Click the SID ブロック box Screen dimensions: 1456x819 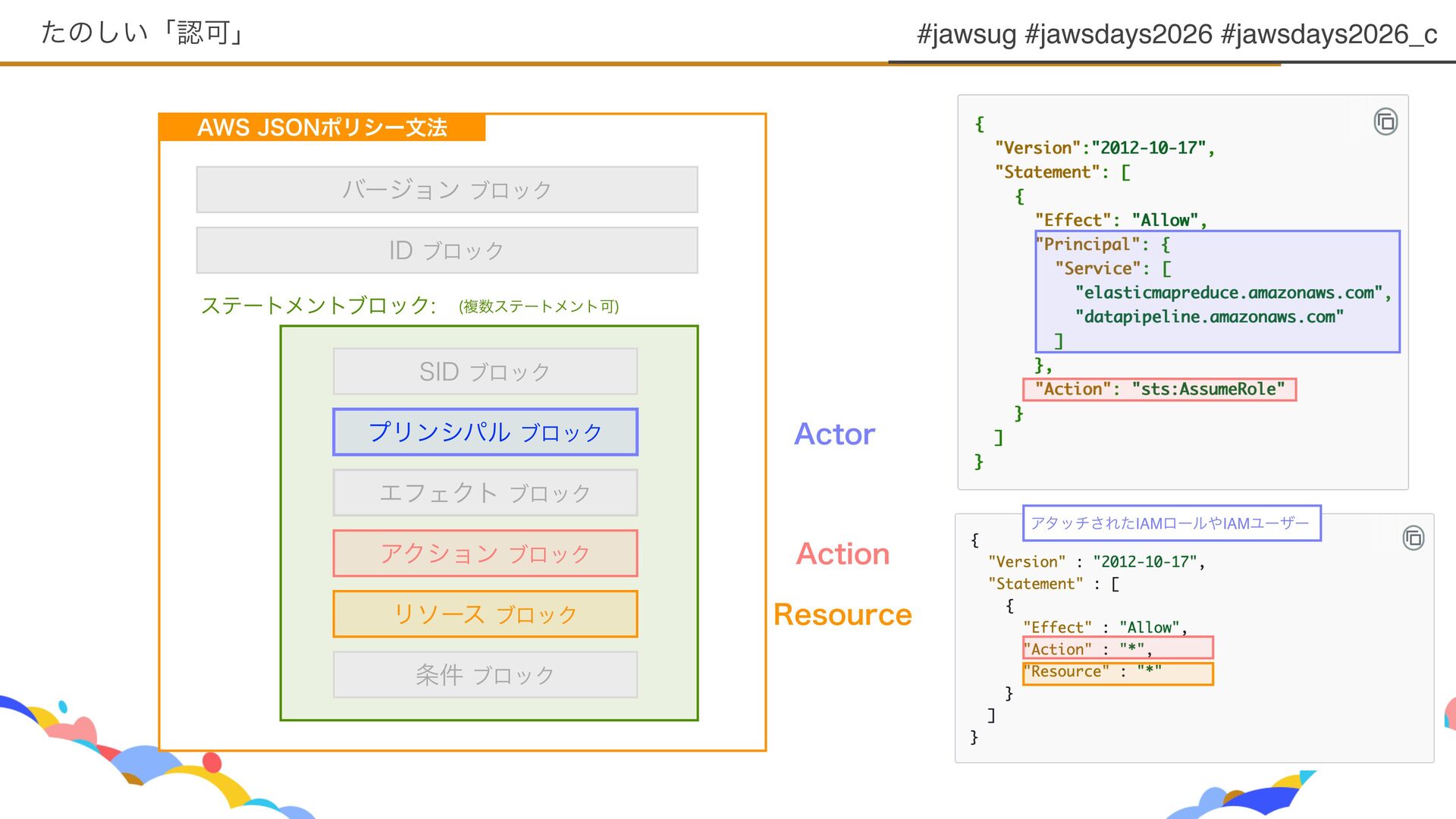click(485, 372)
